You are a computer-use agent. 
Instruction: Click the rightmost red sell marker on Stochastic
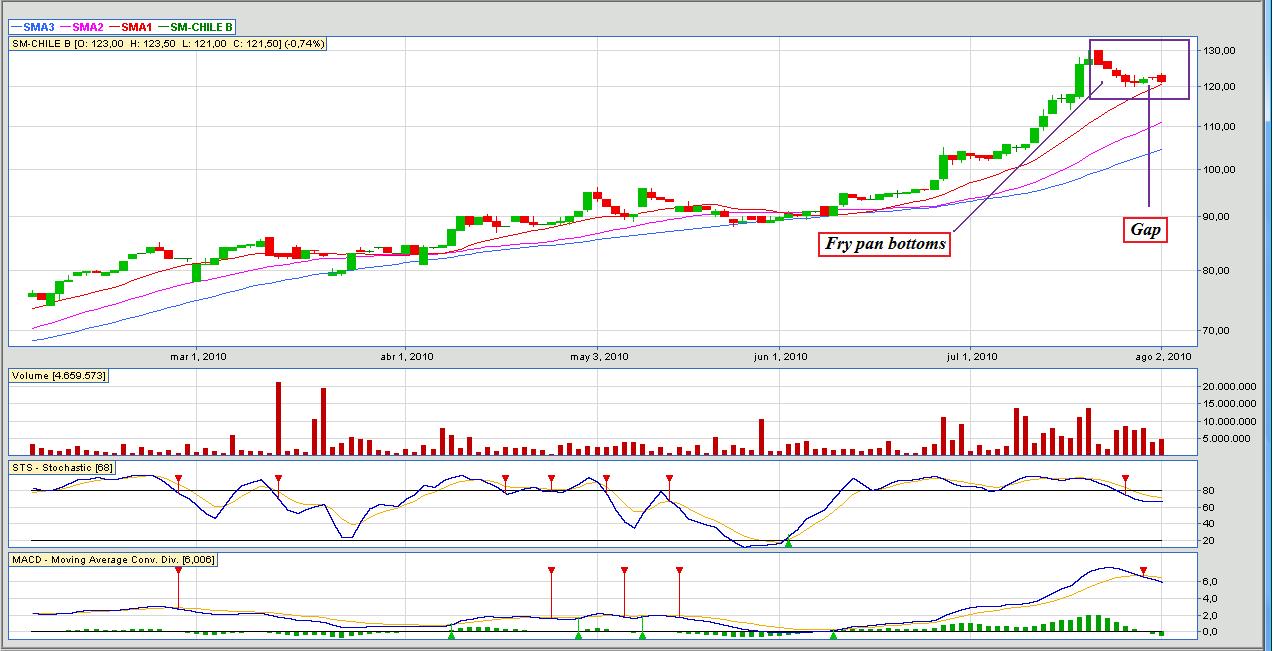[x=1125, y=478]
